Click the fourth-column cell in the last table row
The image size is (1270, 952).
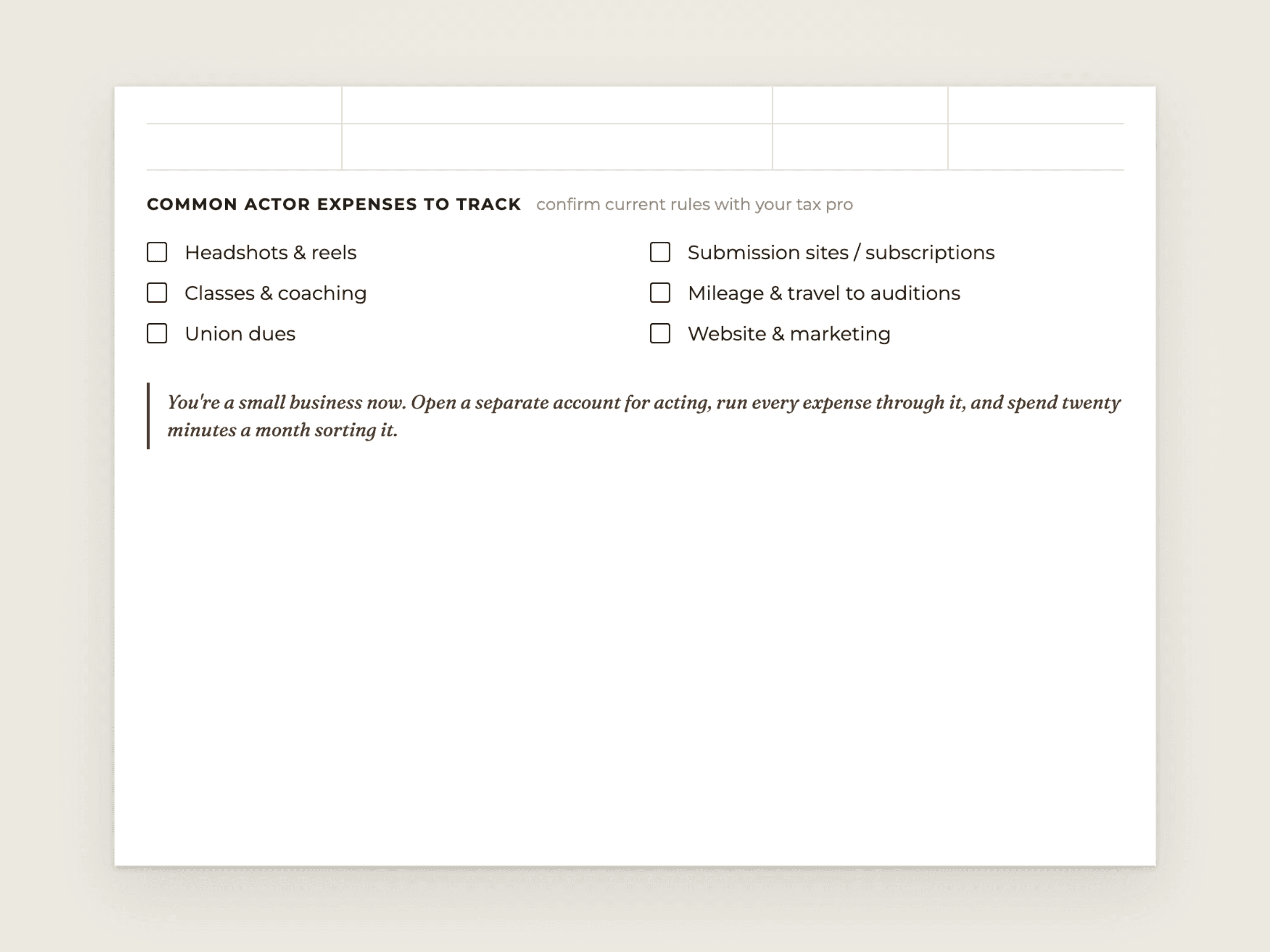click(x=1036, y=147)
